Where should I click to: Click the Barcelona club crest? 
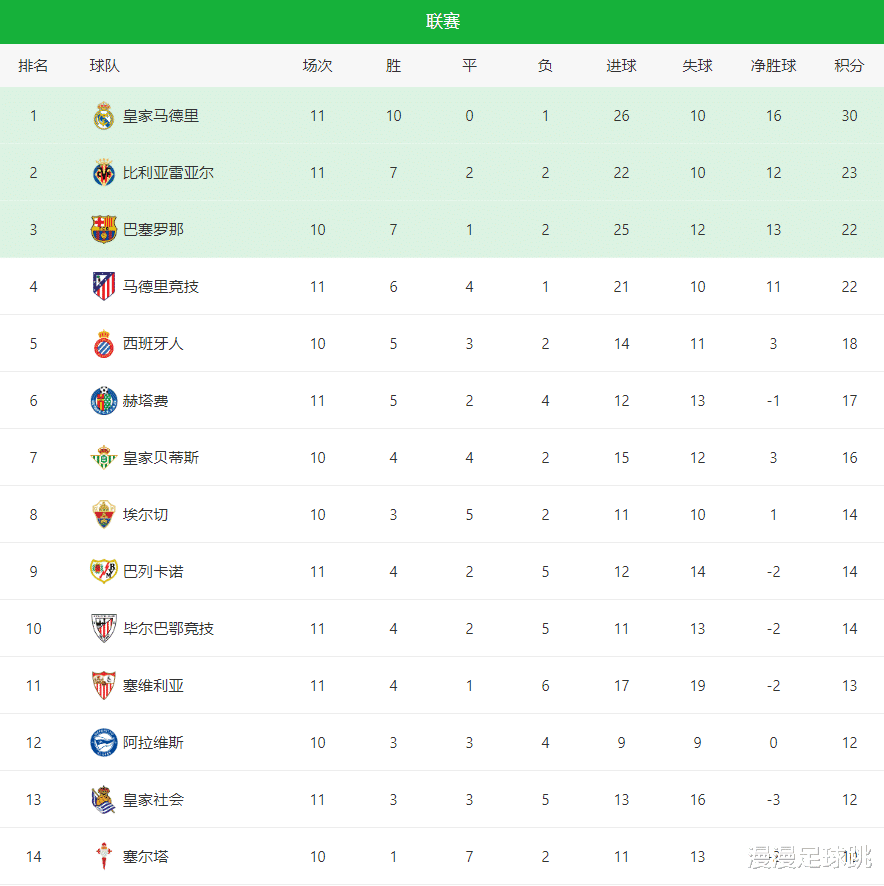pos(104,230)
